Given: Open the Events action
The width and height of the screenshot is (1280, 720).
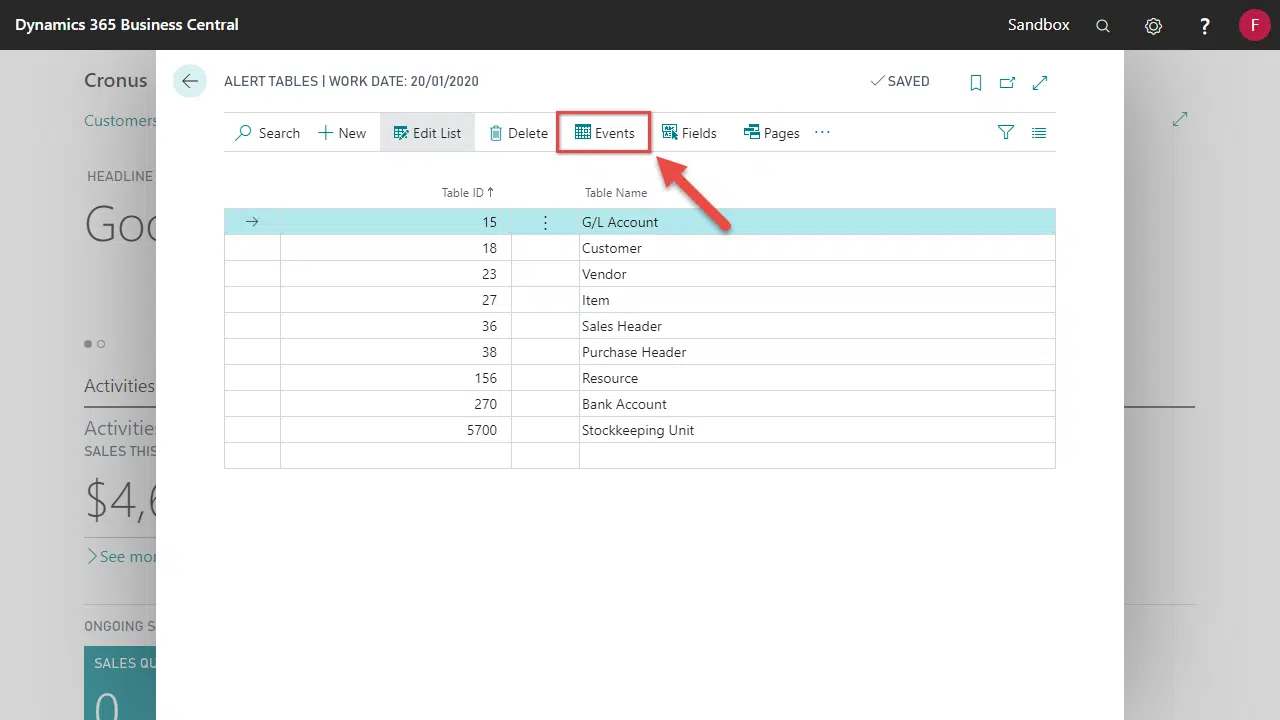Looking at the screenshot, I should (x=604, y=133).
